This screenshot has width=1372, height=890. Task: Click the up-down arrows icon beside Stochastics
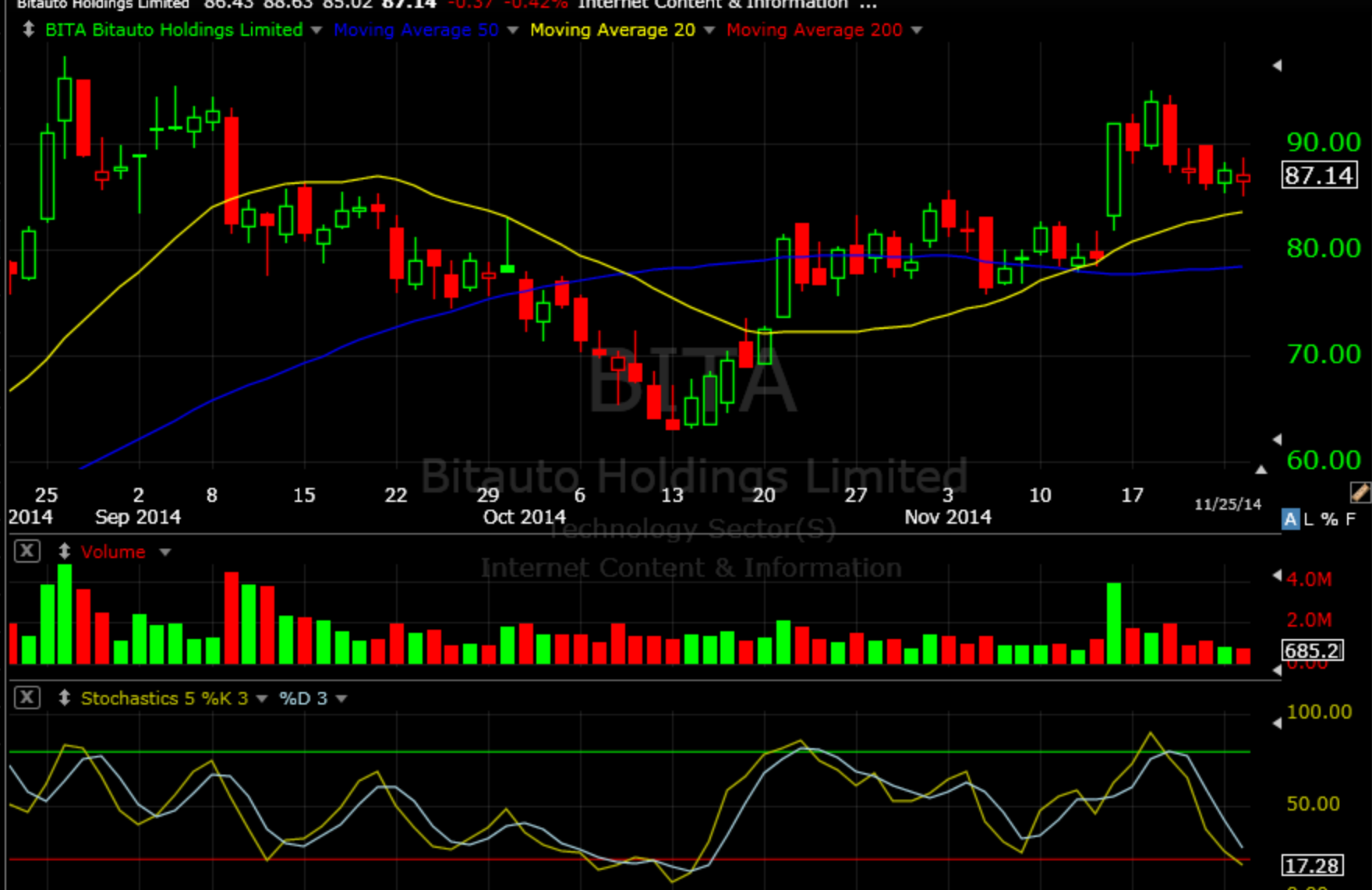click(65, 698)
